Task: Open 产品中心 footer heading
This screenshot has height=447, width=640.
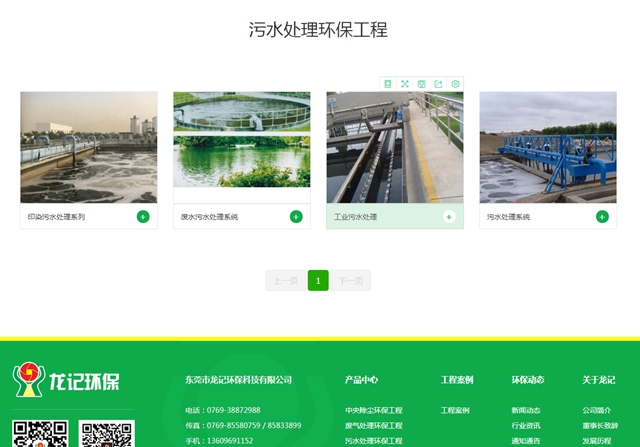Action: pos(361,380)
